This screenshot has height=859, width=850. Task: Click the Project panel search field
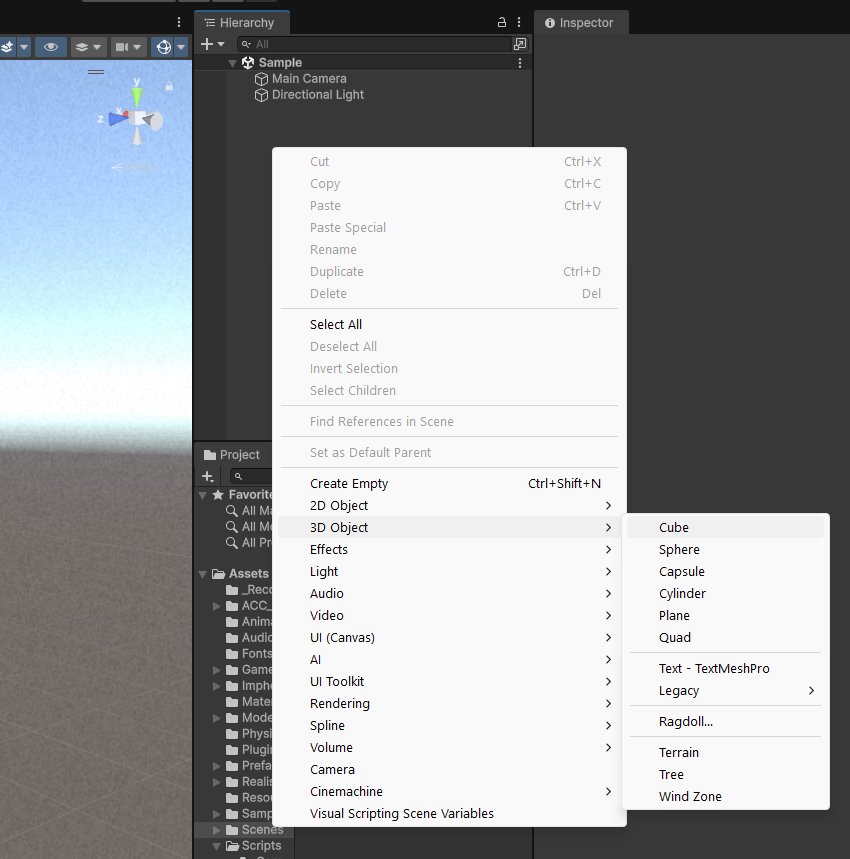pos(251,476)
